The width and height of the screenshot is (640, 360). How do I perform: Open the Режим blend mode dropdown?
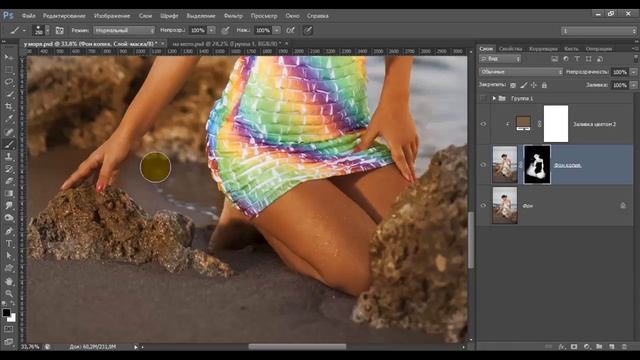pos(124,30)
